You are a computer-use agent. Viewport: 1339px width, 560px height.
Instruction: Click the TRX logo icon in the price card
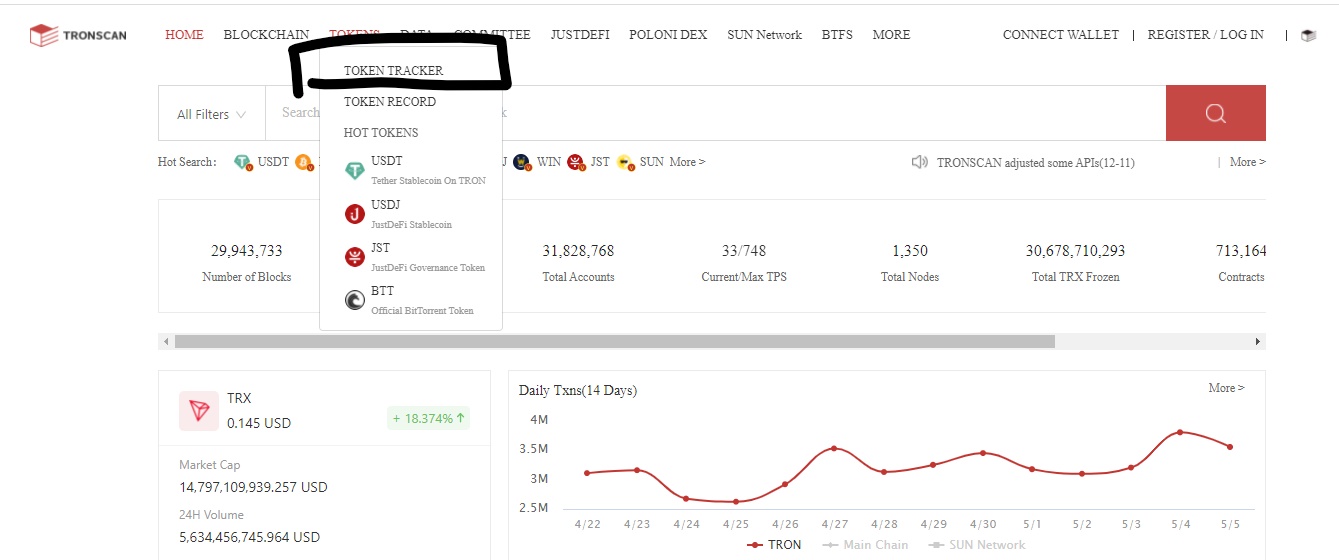tap(199, 411)
